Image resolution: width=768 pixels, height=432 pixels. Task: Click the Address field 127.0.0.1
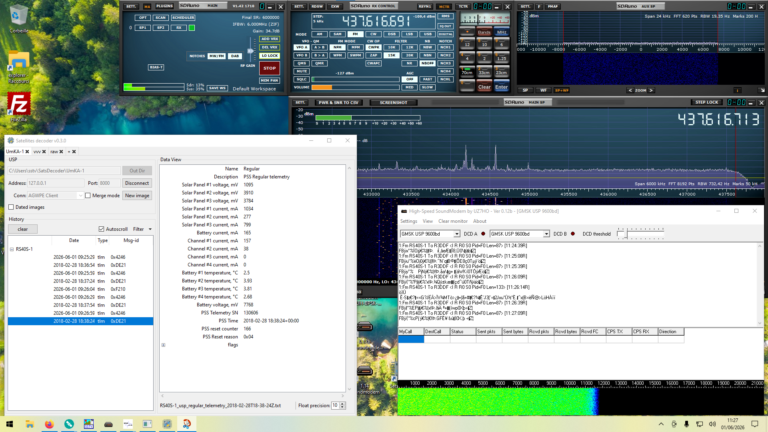tap(55, 183)
